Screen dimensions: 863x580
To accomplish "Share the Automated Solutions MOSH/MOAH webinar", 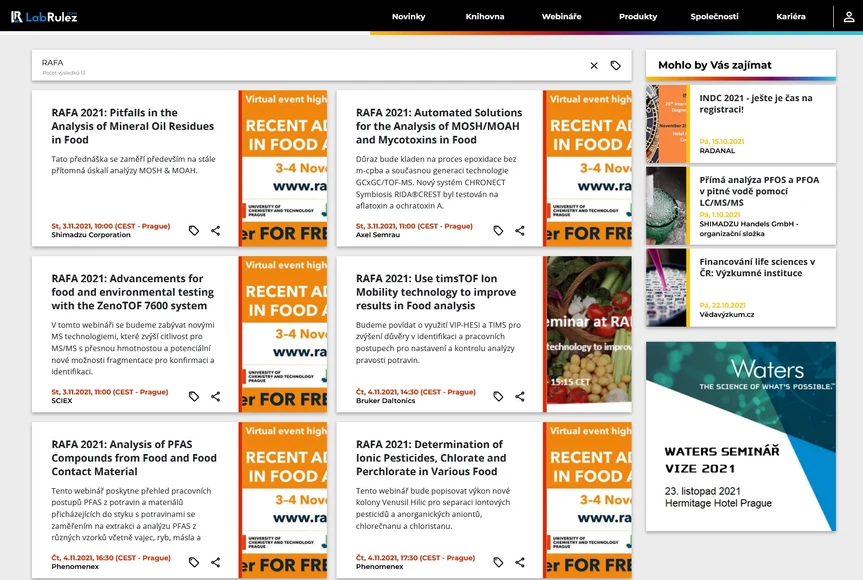I will (x=520, y=231).
